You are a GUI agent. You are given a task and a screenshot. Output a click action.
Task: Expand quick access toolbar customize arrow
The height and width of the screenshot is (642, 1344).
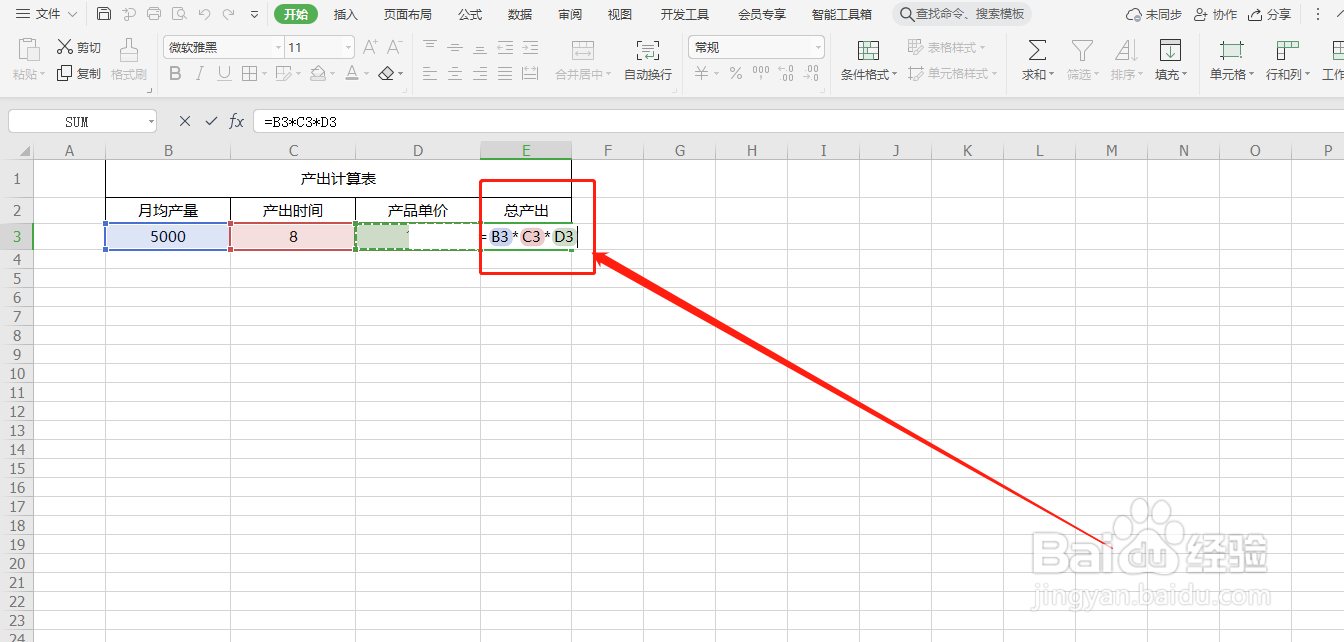(x=254, y=14)
